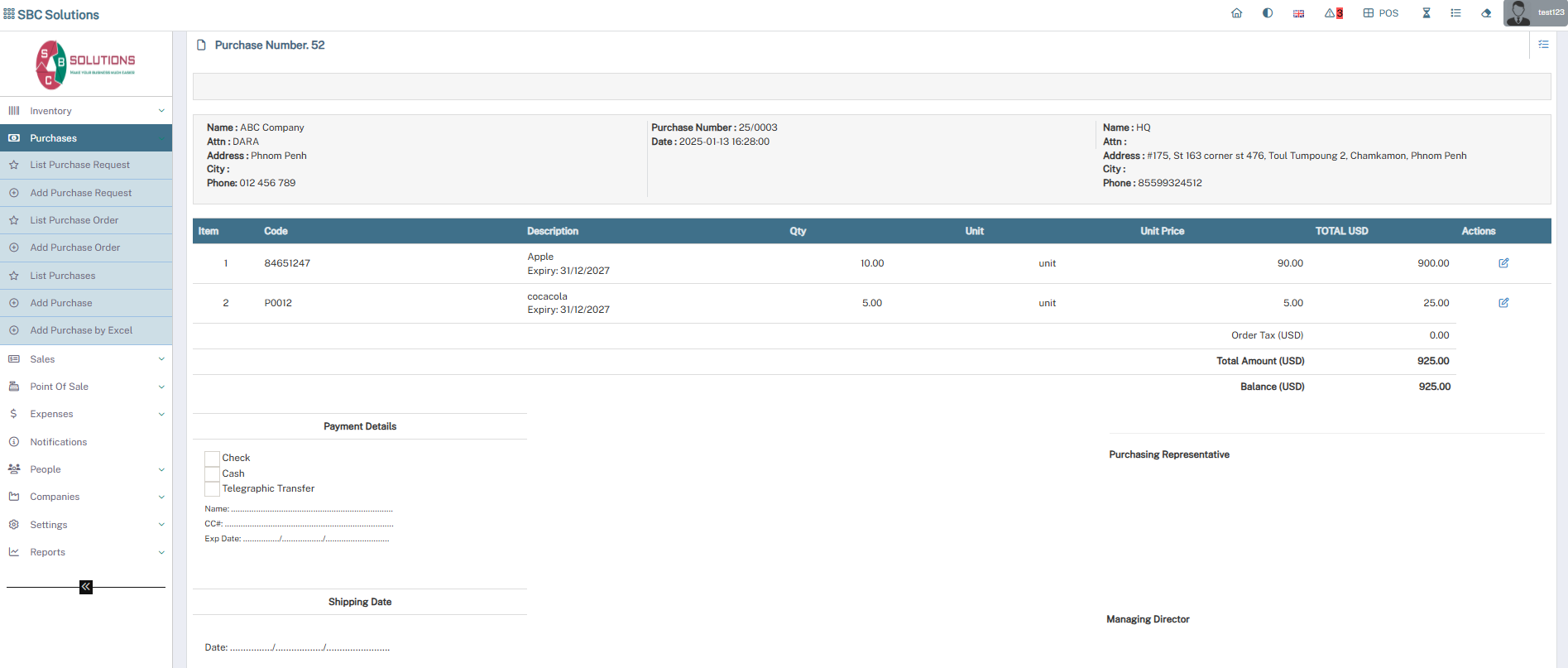Tick the Cash payment checkbox
Viewport: 1568px width, 668px height.
coord(213,473)
